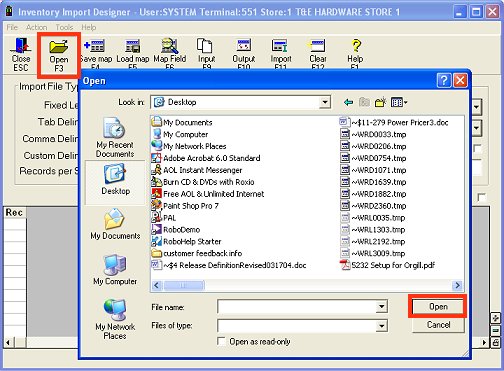Click the file list horizontal scrollbar thumb
The width and height of the screenshot is (504, 371).
(x=184, y=285)
